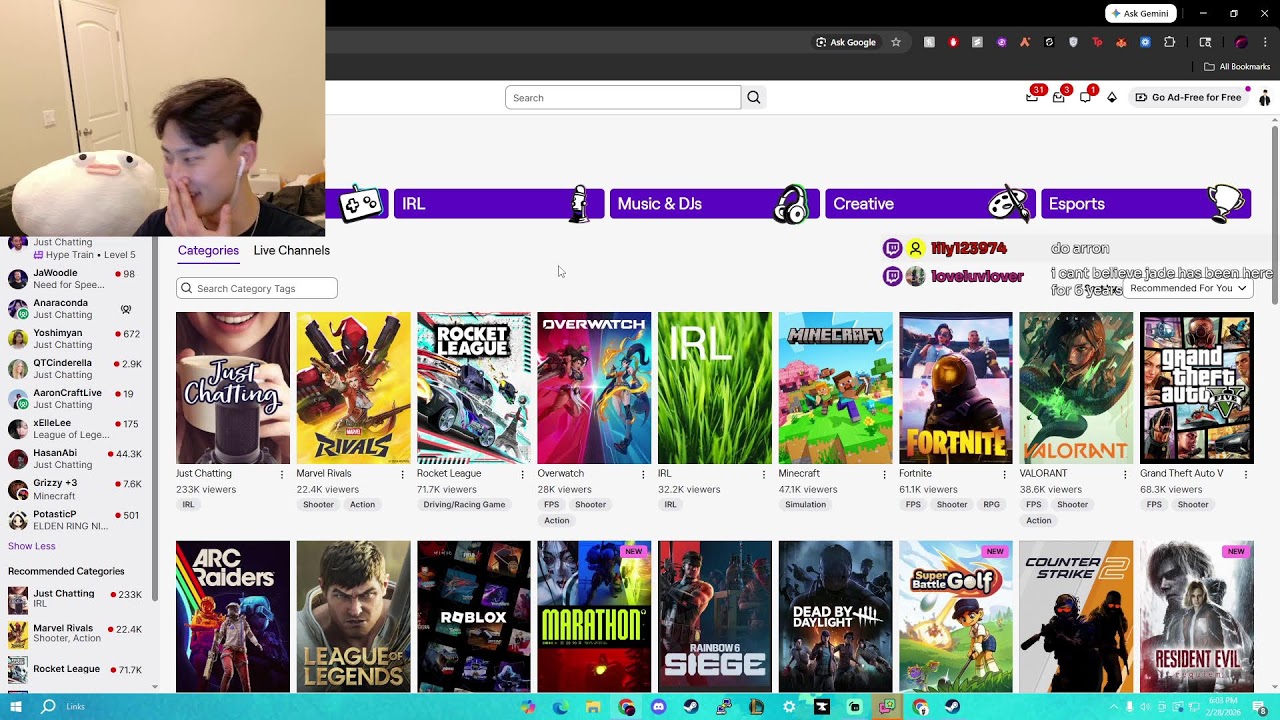Click Go Ad-Free for Free button
This screenshot has height=720, width=1280.
[x=1188, y=97]
